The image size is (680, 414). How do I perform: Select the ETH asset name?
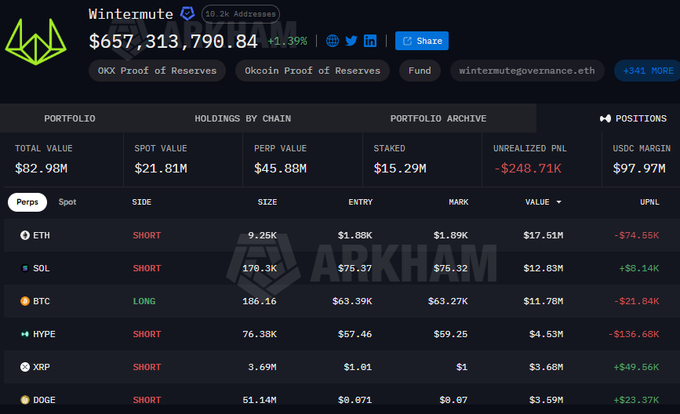pos(41,235)
